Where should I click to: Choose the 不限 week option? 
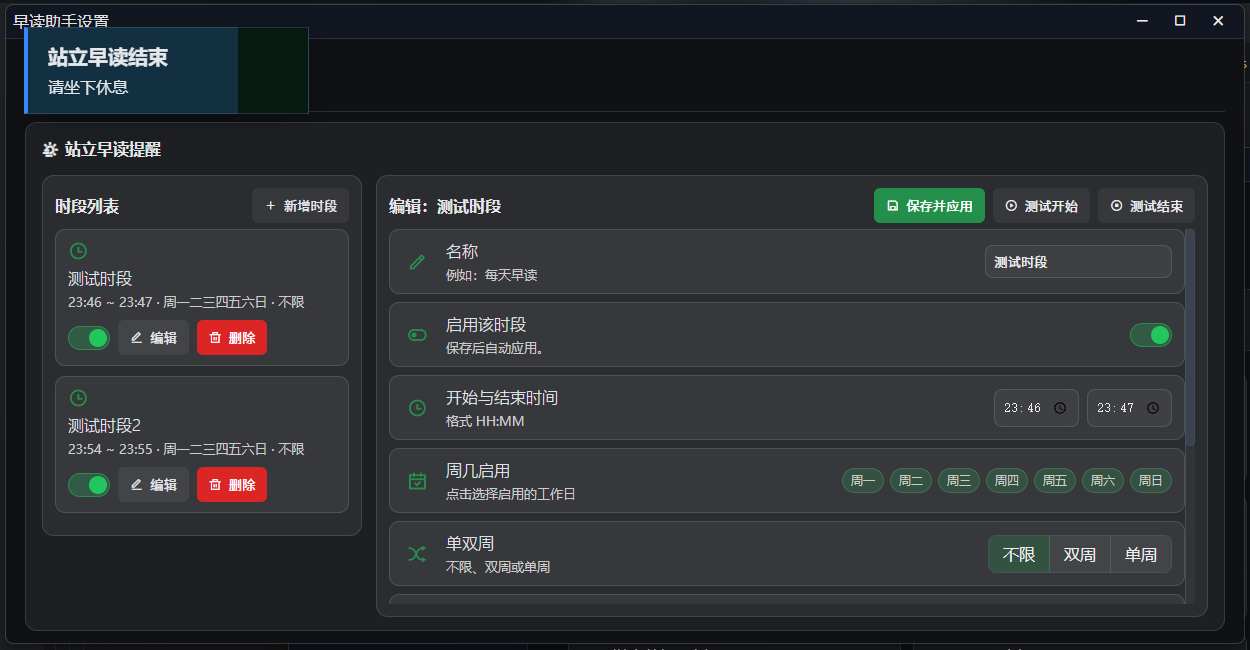[1019, 554]
